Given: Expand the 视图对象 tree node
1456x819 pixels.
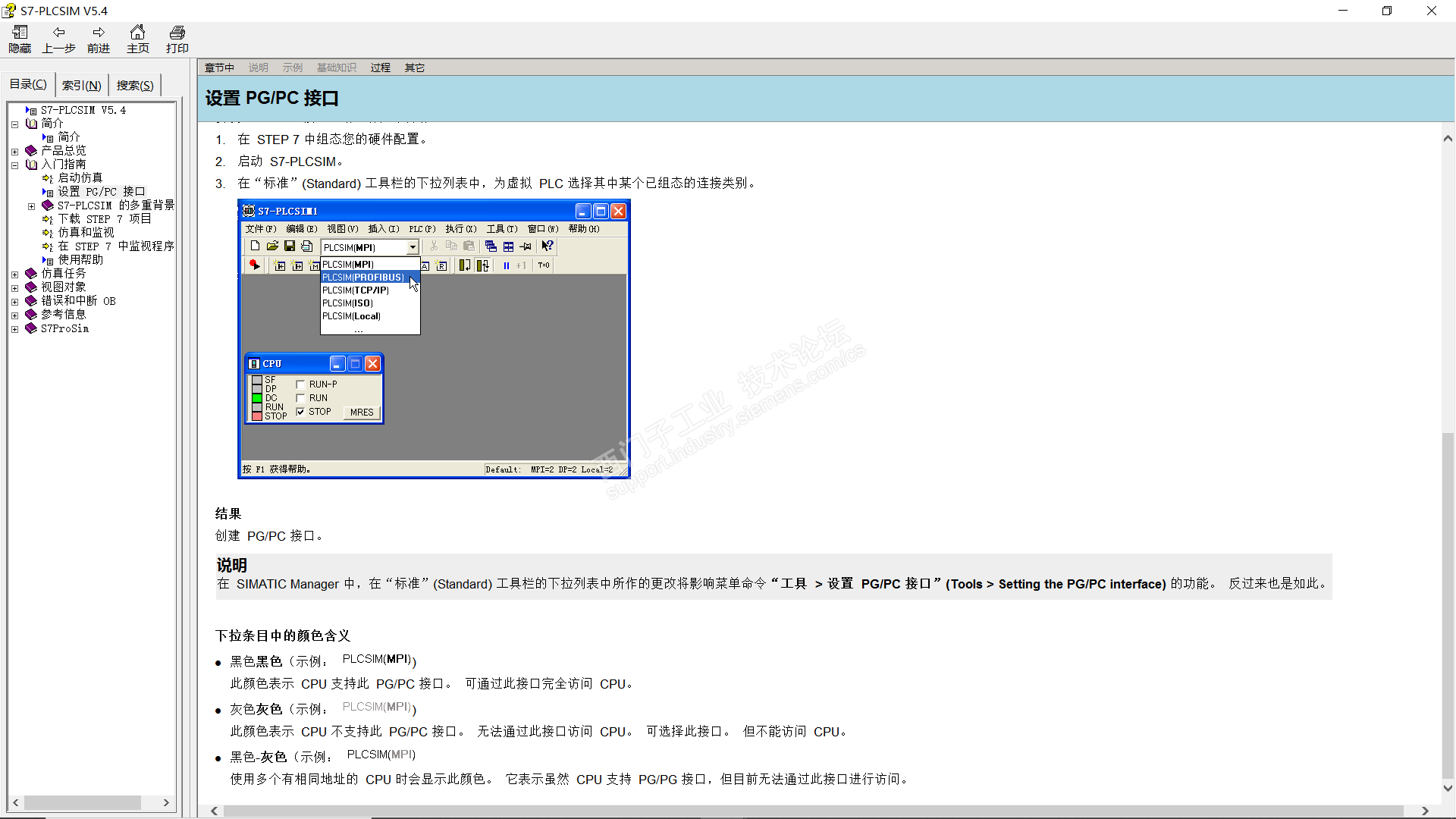Looking at the screenshot, I should click(14, 287).
